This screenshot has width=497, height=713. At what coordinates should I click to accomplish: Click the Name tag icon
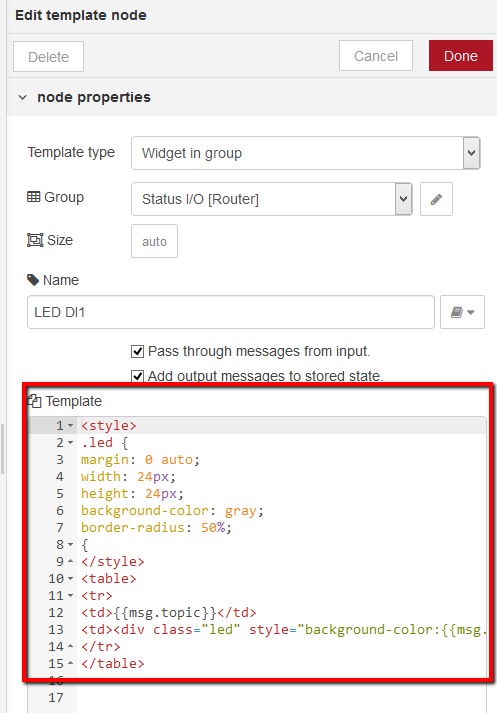coord(33,280)
